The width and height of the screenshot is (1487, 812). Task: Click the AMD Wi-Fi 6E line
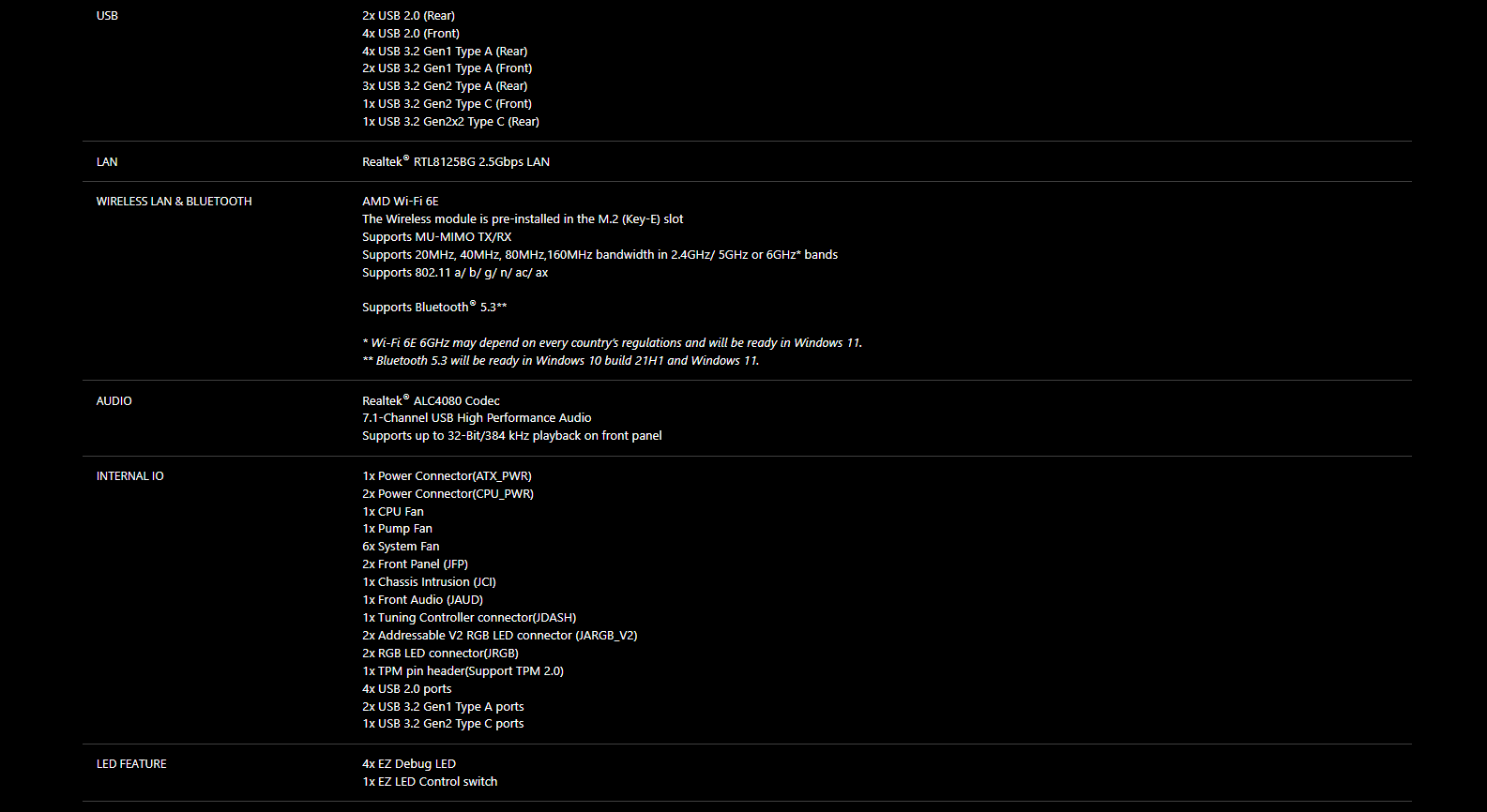401,202
